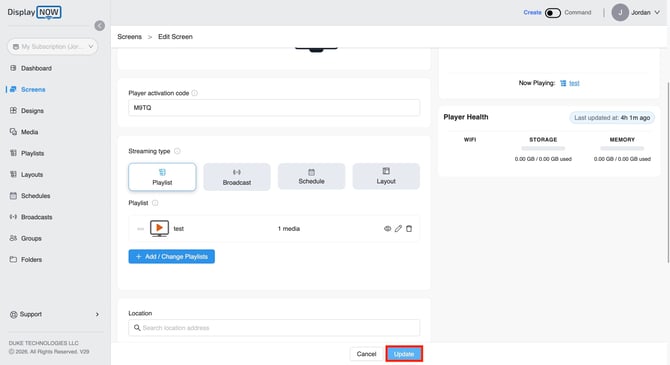Open Groups in the sidebar
670x365 pixels.
(31, 238)
